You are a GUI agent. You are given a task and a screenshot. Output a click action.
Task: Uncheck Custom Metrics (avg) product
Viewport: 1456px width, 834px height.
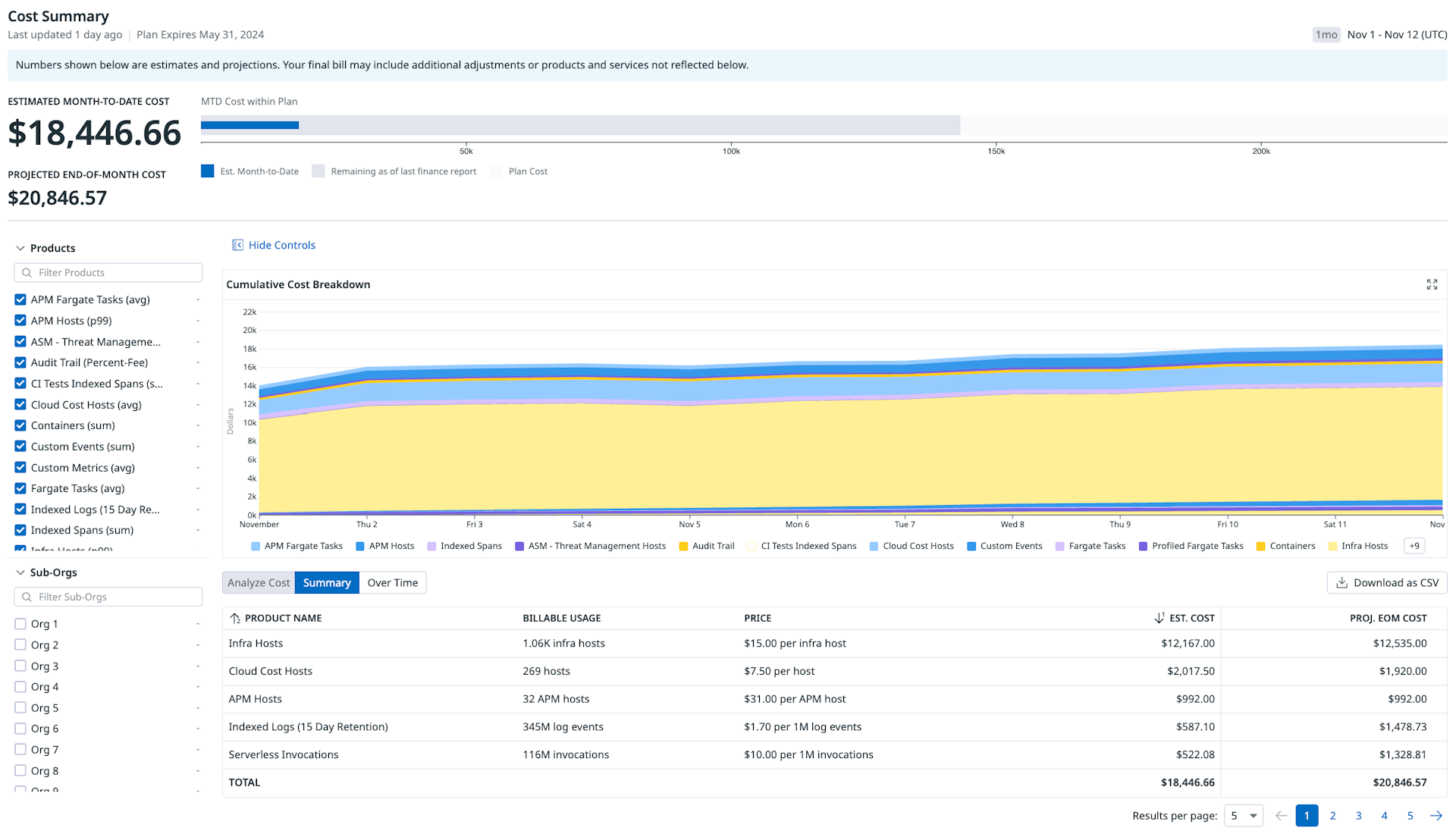point(20,468)
